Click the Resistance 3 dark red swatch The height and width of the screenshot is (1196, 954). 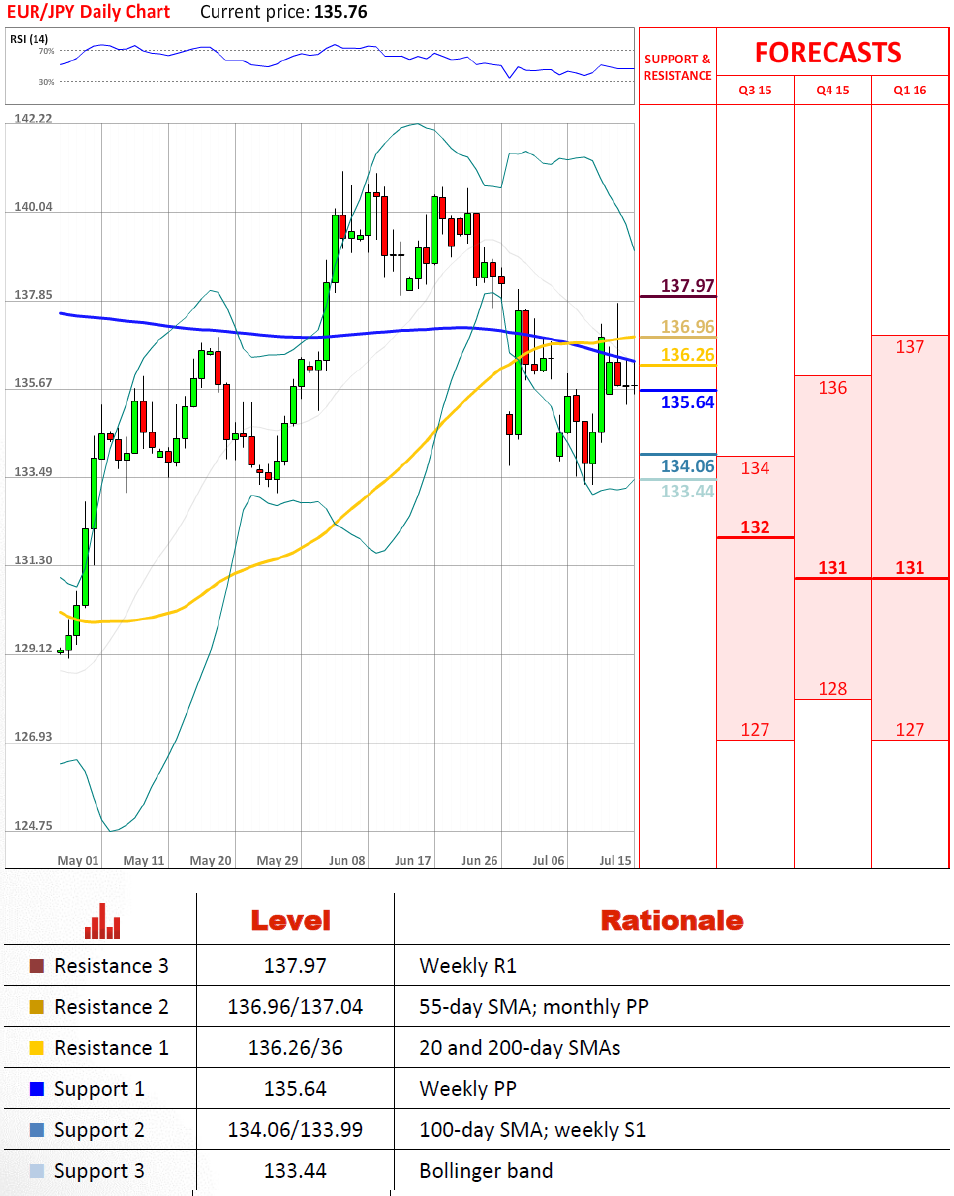(37, 966)
